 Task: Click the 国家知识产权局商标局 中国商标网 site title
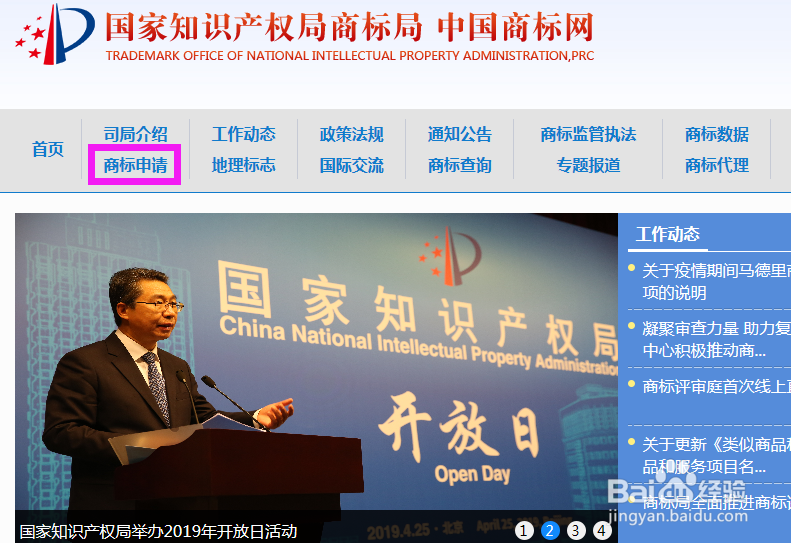pyautogui.click(x=349, y=27)
